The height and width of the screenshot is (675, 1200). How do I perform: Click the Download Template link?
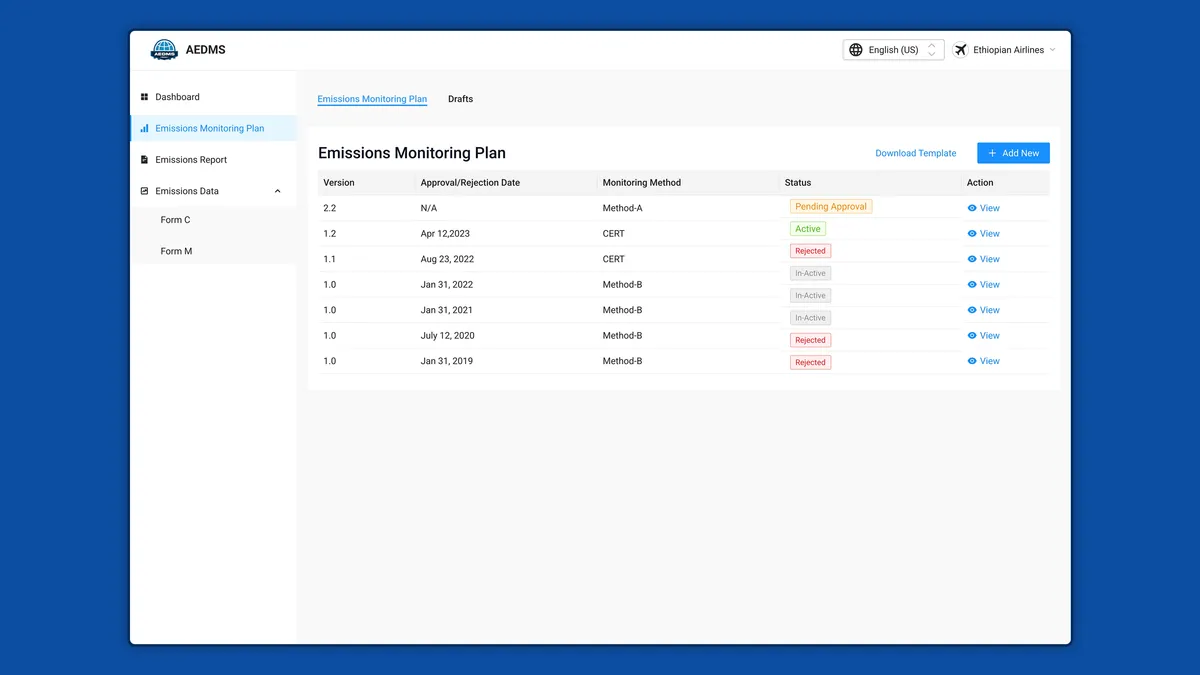[x=915, y=153]
